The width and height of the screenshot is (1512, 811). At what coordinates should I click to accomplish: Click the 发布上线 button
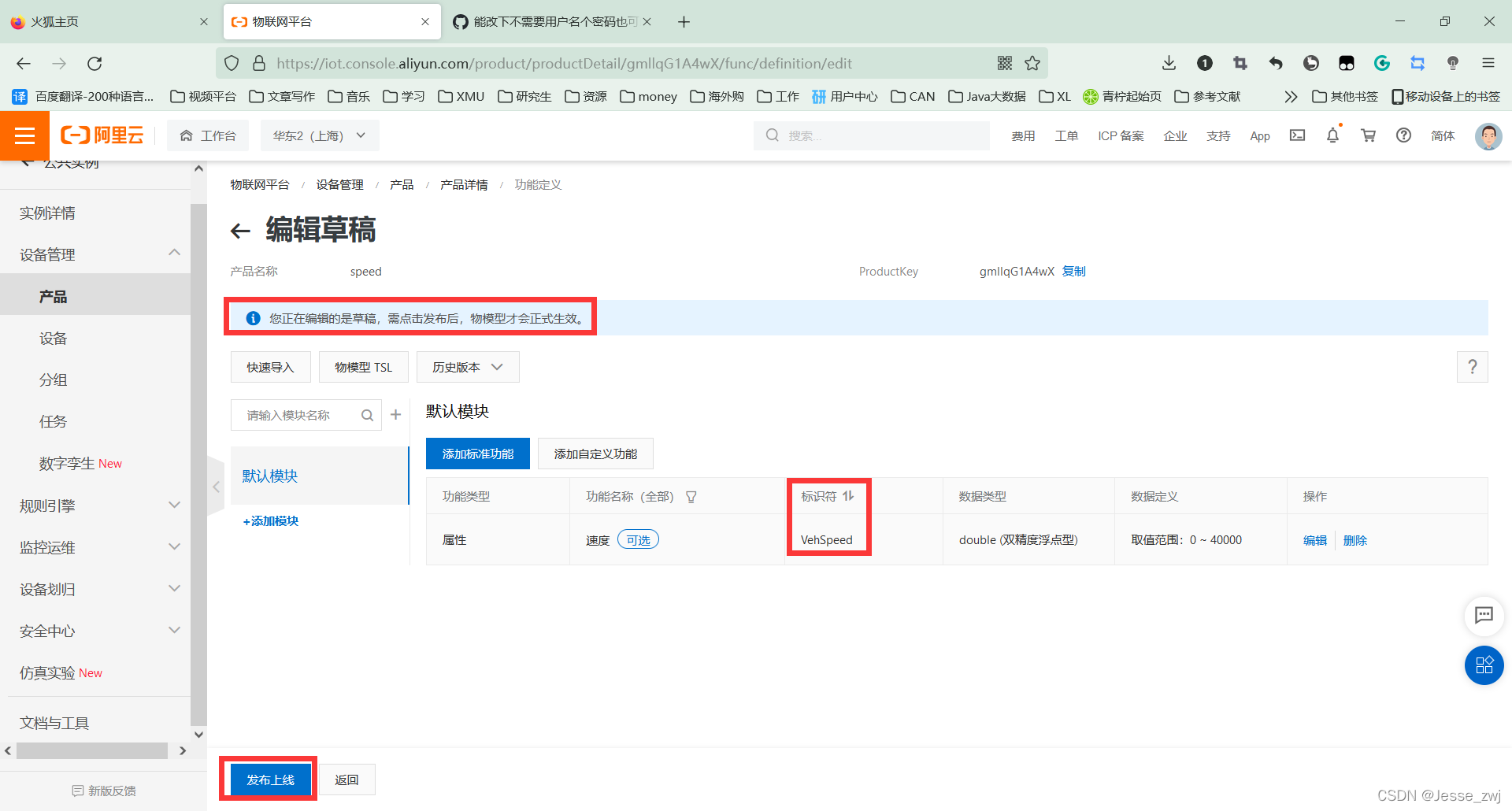(268, 779)
